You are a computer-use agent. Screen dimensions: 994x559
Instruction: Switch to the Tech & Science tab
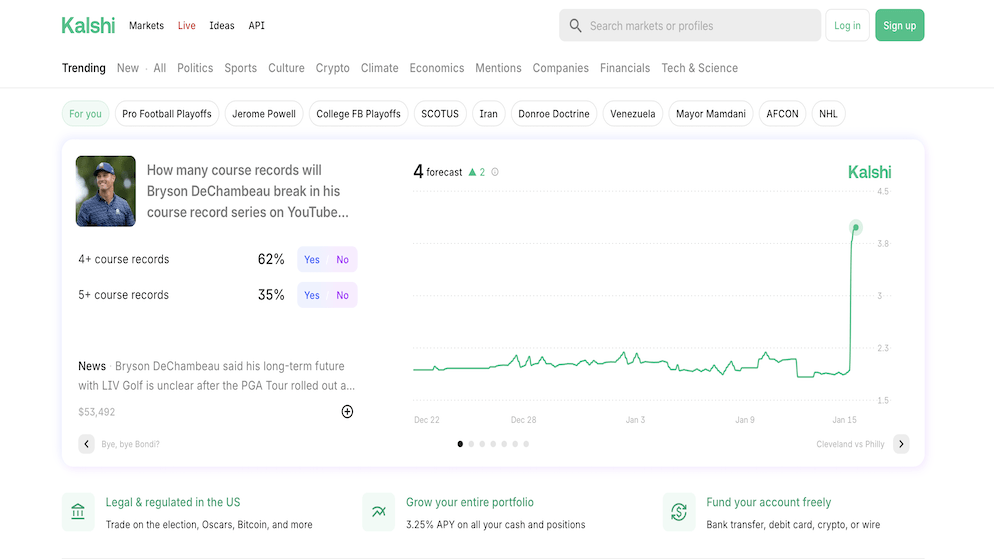click(x=700, y=68)
